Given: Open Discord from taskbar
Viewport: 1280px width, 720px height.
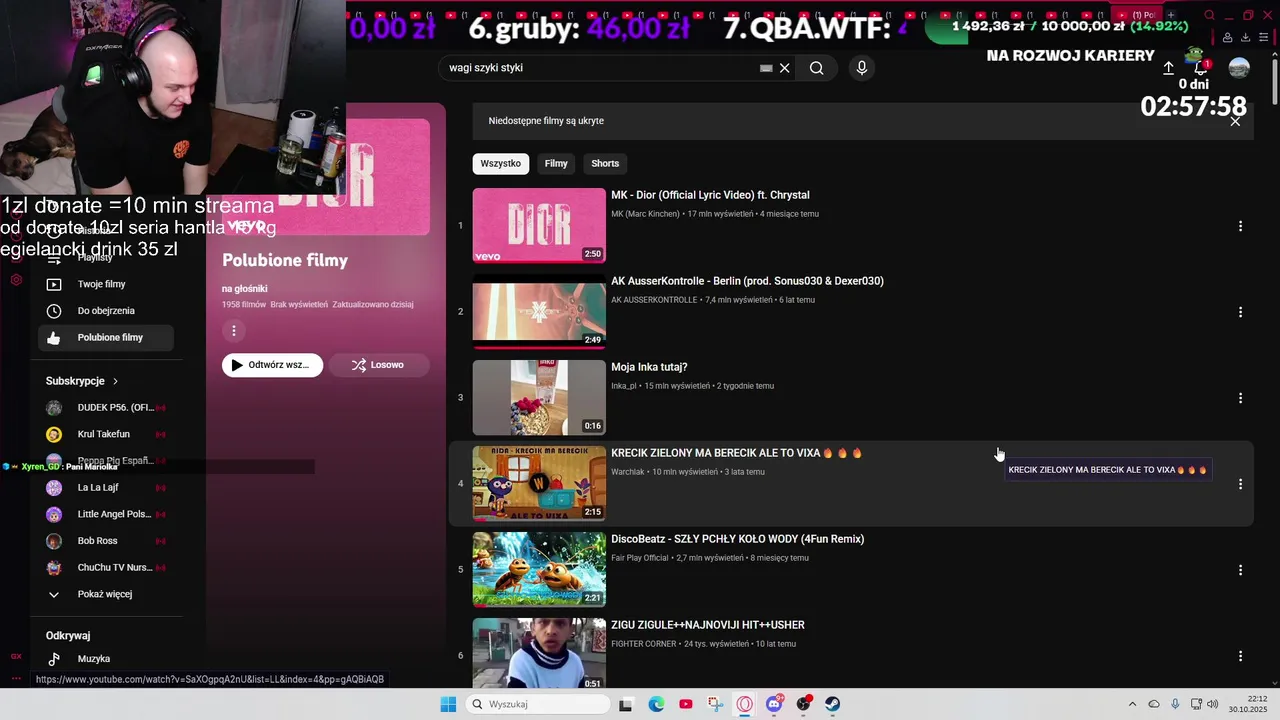Looking at the screenshot, I should pos(774,704).
